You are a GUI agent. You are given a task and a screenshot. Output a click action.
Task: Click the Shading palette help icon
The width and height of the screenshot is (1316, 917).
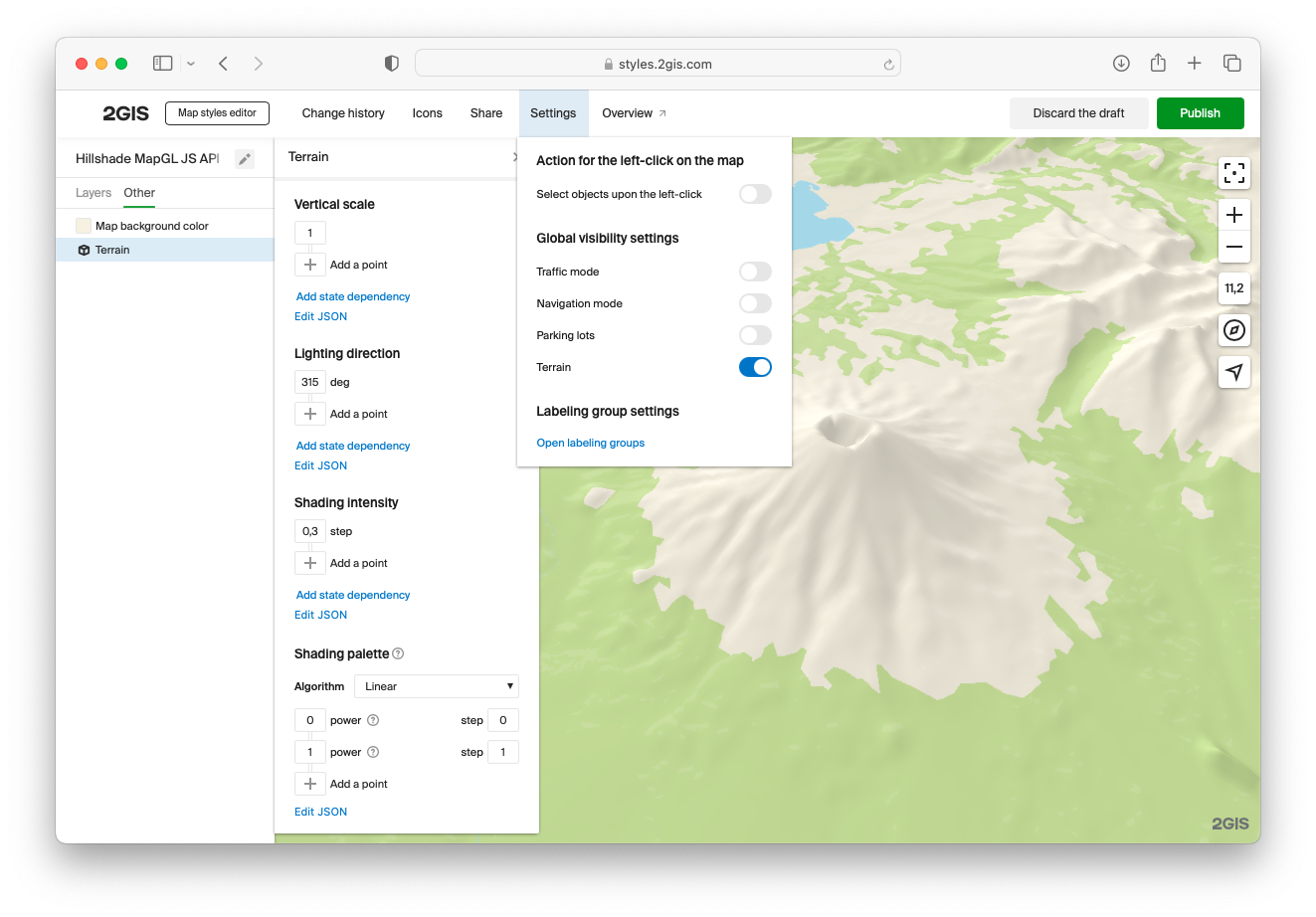tap(398, 653)
